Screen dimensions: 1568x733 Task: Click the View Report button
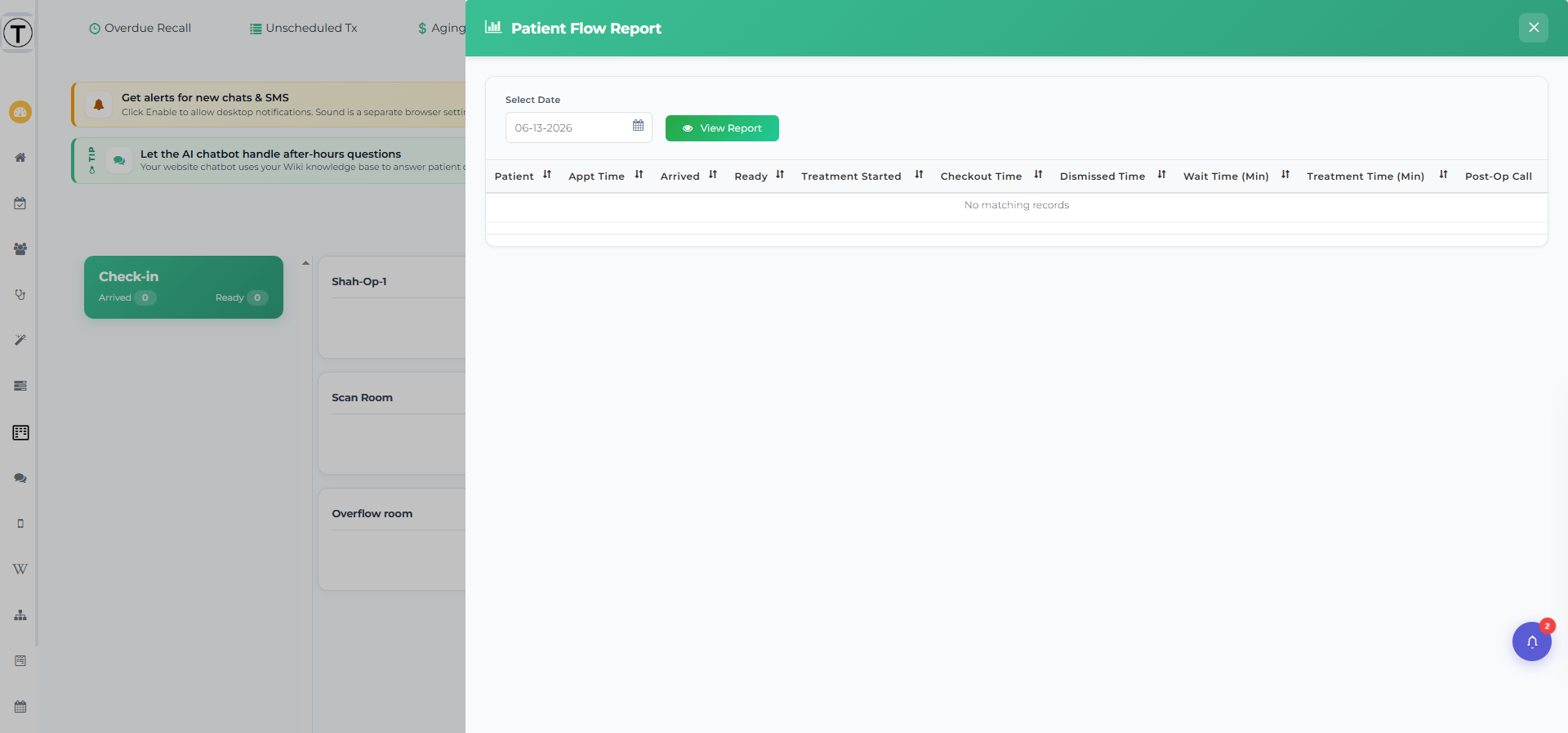pos(722,128)
